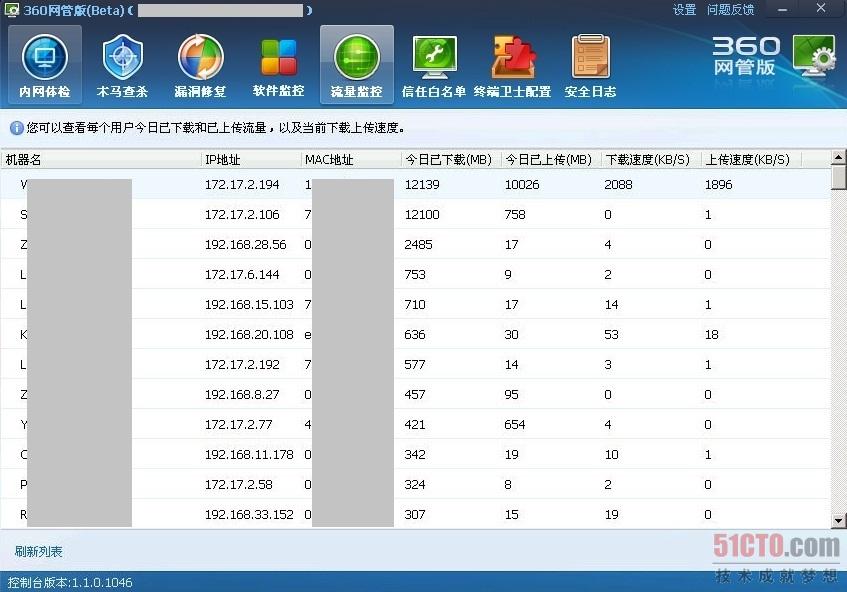The height and width of the screenshot is (592, 847).
Task: Select the row with IP 172.17.6.144
Action: (x=415, y=274)
